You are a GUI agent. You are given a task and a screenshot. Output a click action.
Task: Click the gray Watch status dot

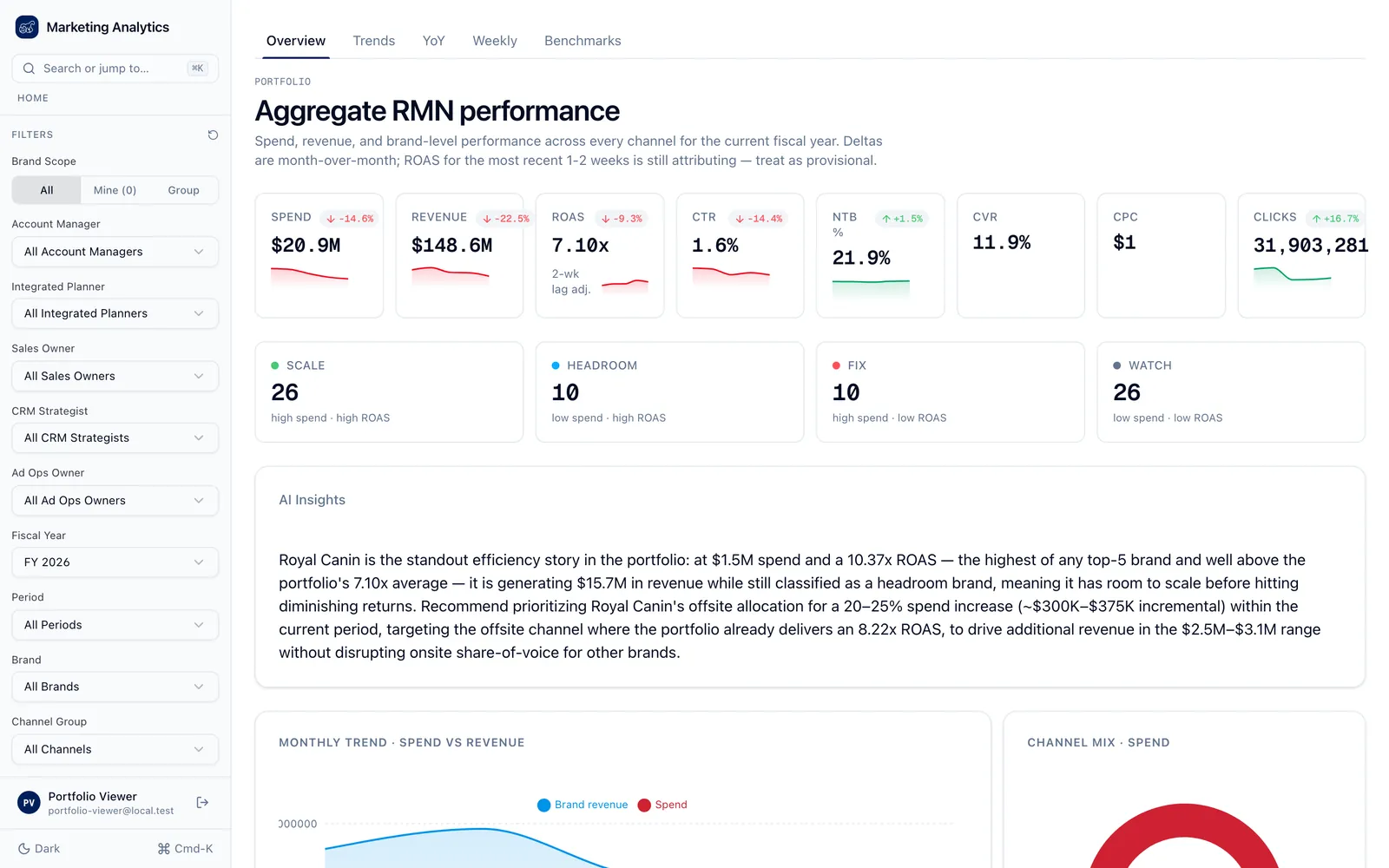1117,365
